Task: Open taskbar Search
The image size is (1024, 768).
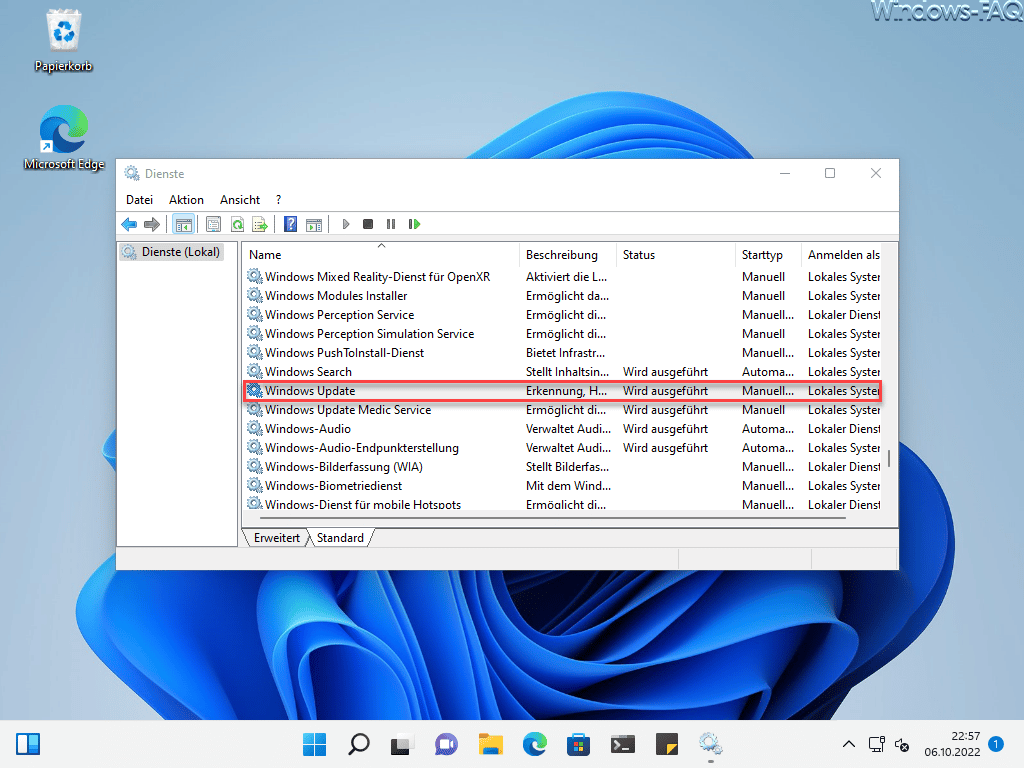Action: (359, 744)
